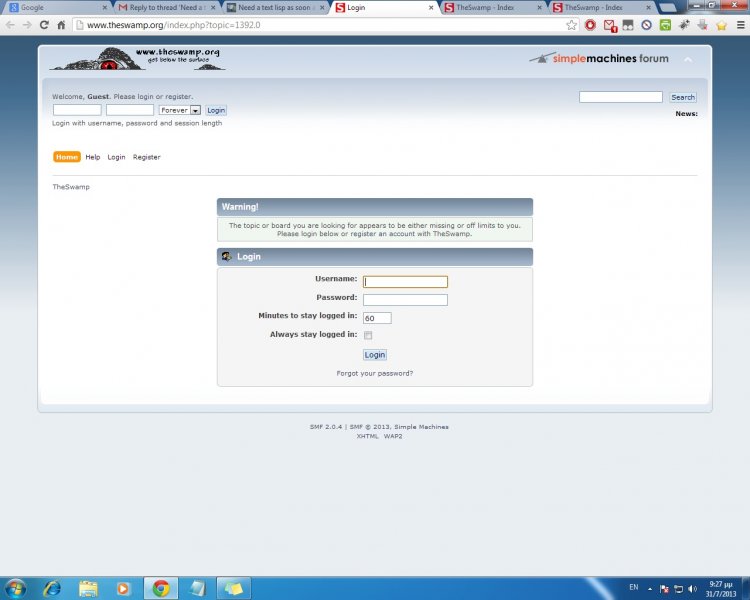Screen dimensions: 750x600
Task: Open the XHTML footer link
Action: tap(367, 436)
